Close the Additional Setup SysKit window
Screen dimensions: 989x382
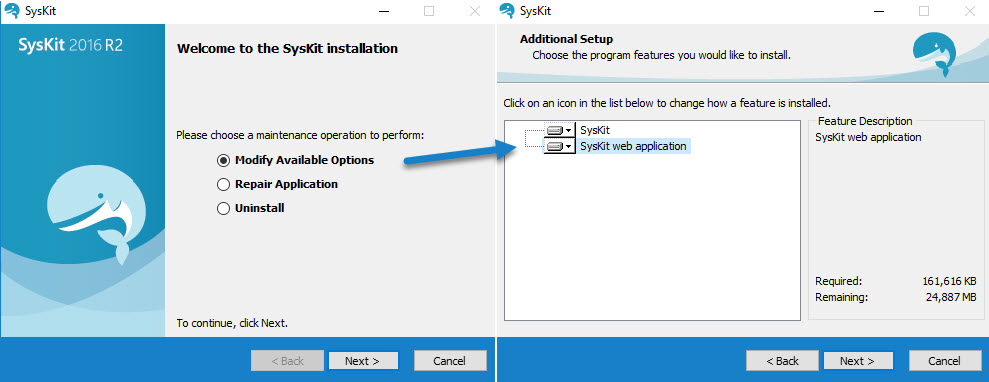coord(971,11)
